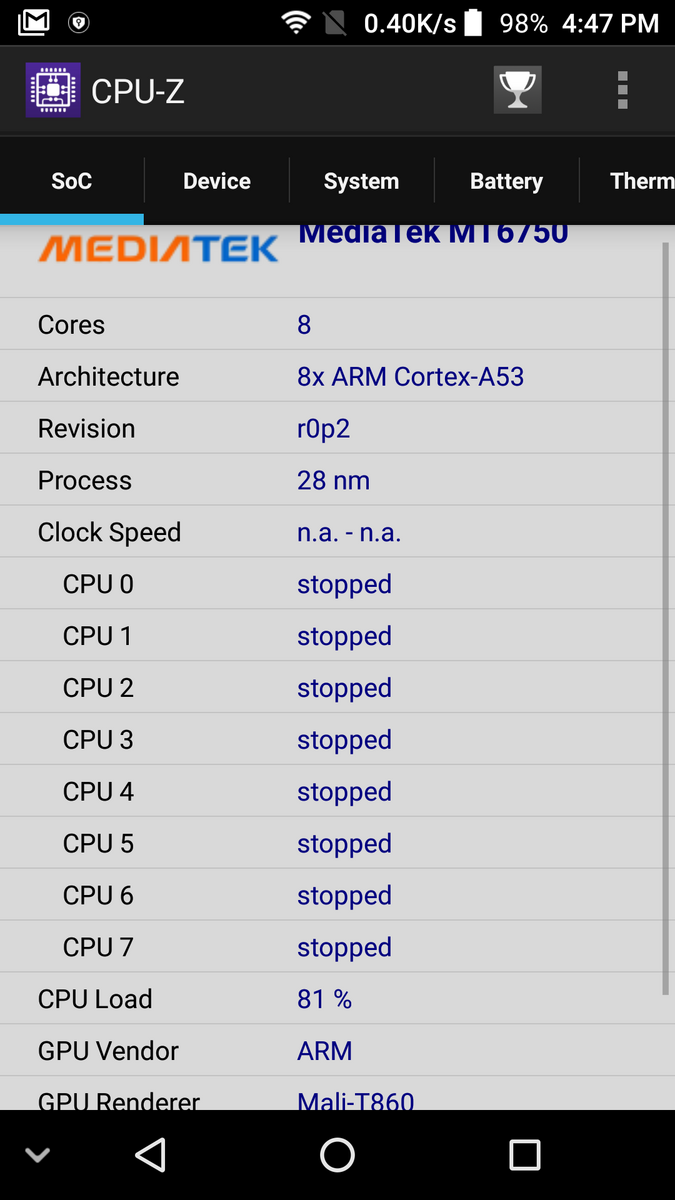
Task: Tap the Wi-Fi status icon
Action: (296, 22)
